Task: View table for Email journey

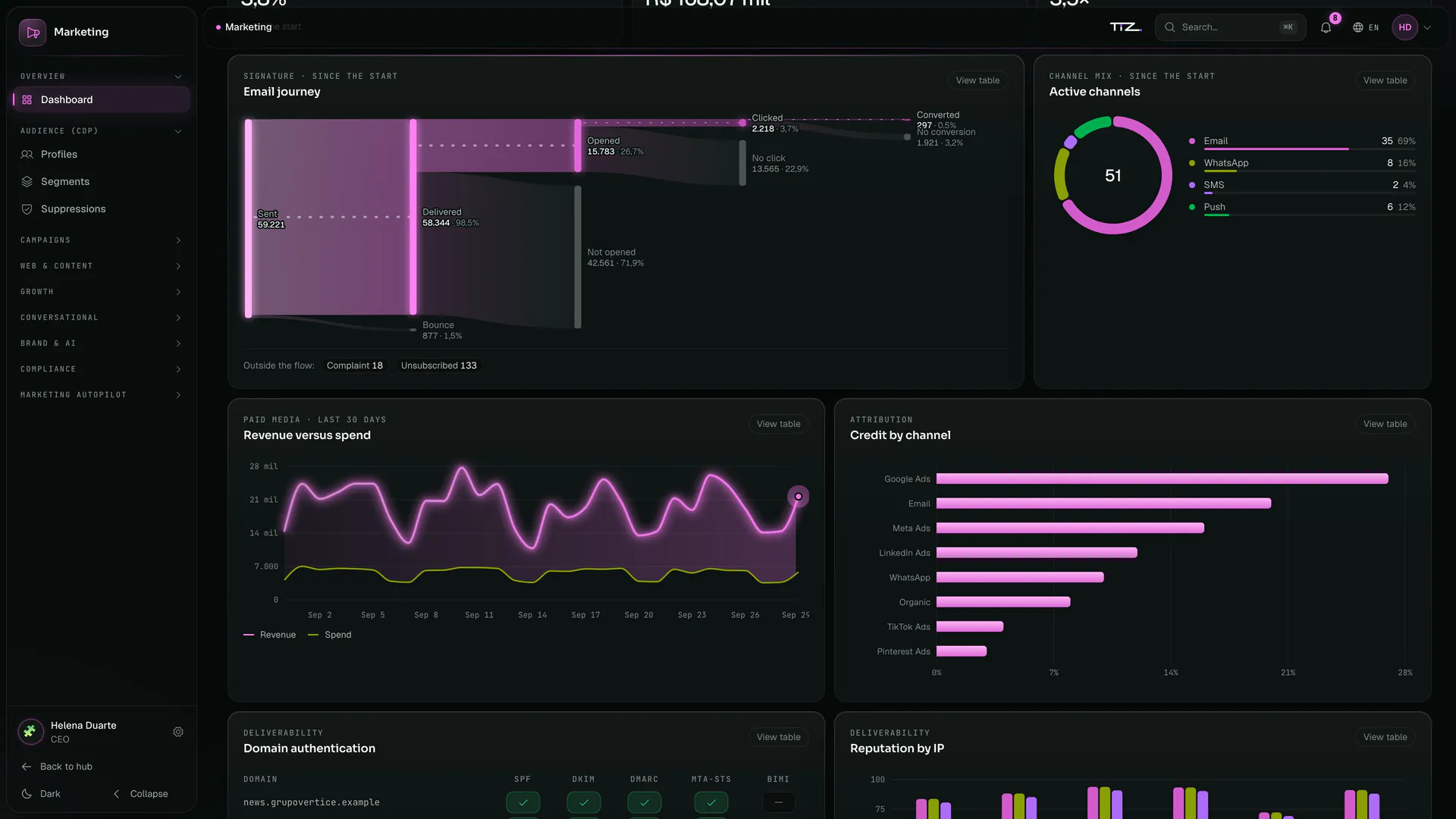Action: click(x=977, y=80)
